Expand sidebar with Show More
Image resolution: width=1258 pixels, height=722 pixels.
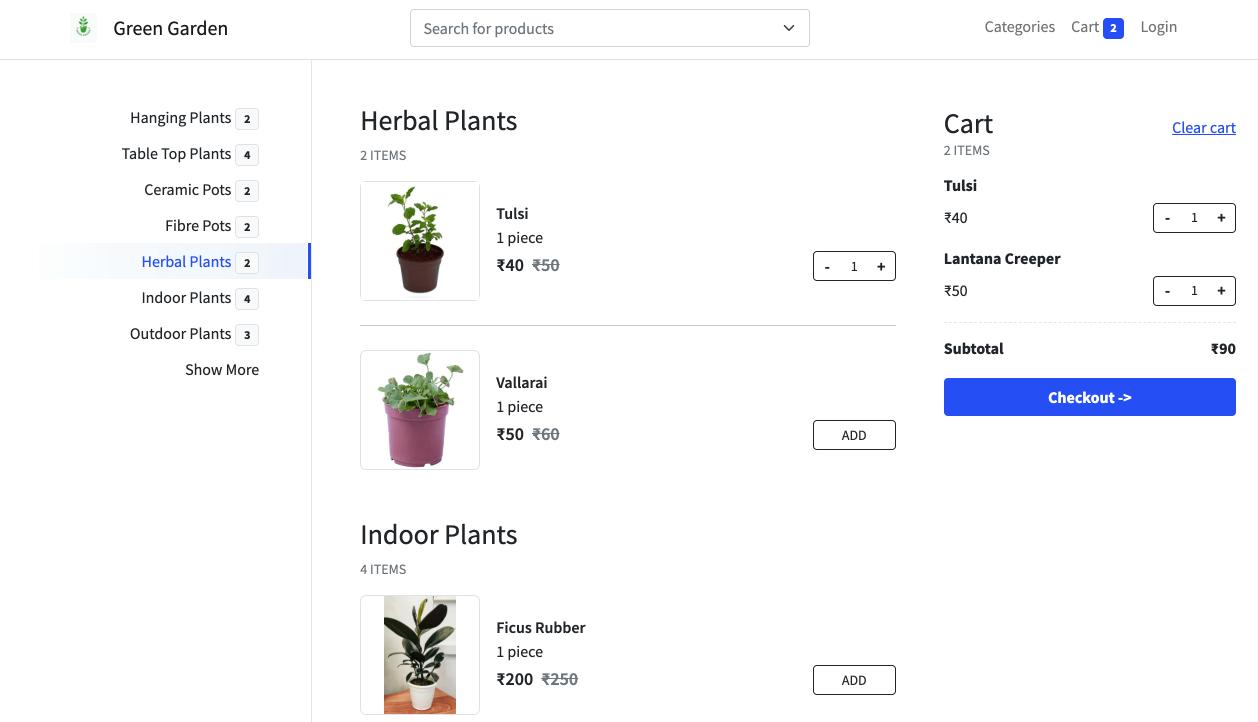pyautogui.click(x=222, y=370)
